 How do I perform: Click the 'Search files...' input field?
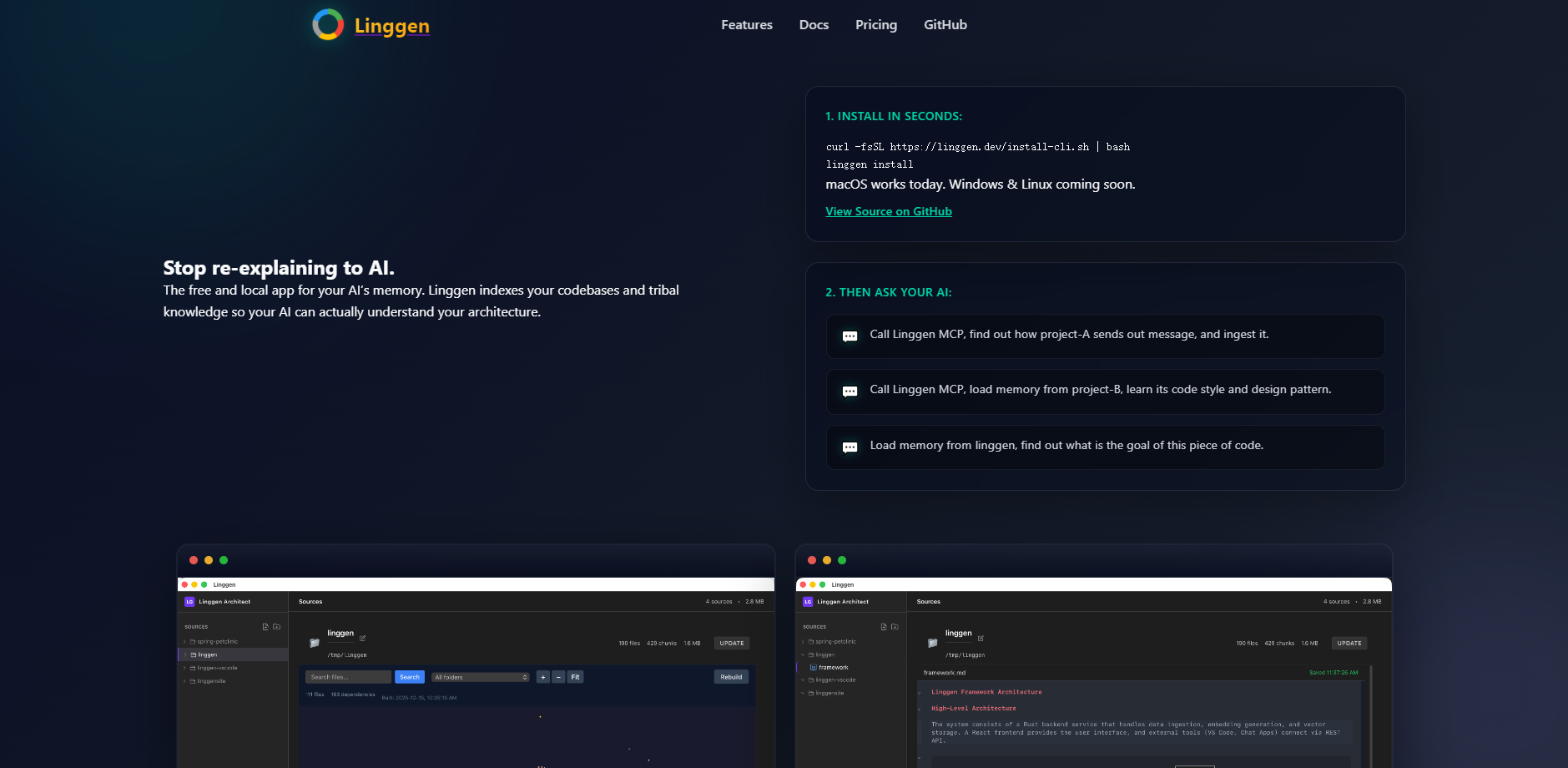(348, 677)
